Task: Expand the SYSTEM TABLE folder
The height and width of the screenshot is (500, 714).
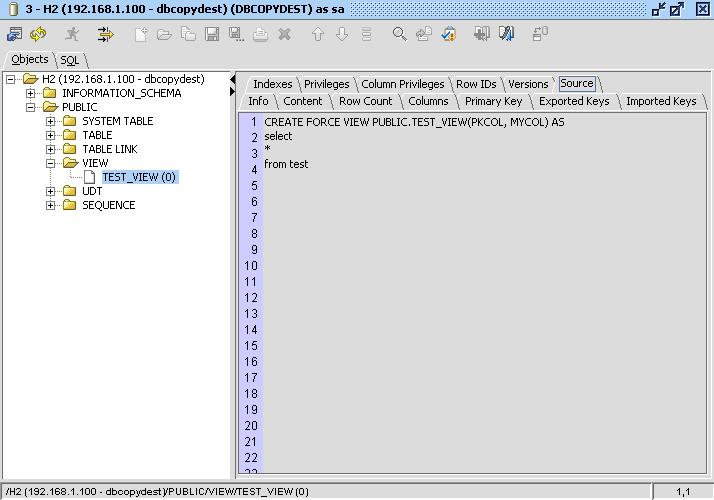Action: tap(51, 121)
